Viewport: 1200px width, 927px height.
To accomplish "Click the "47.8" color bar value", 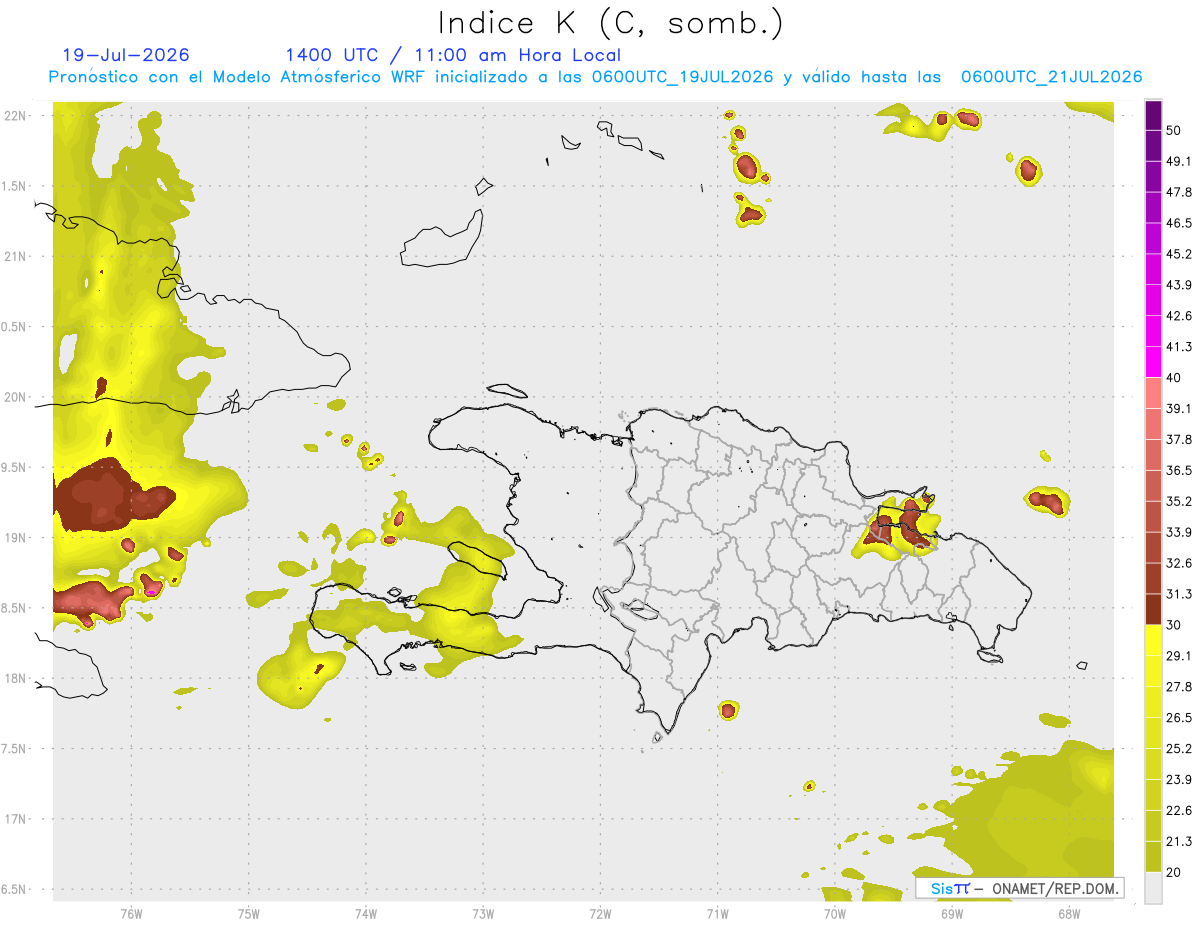I will click(1180, 192).
